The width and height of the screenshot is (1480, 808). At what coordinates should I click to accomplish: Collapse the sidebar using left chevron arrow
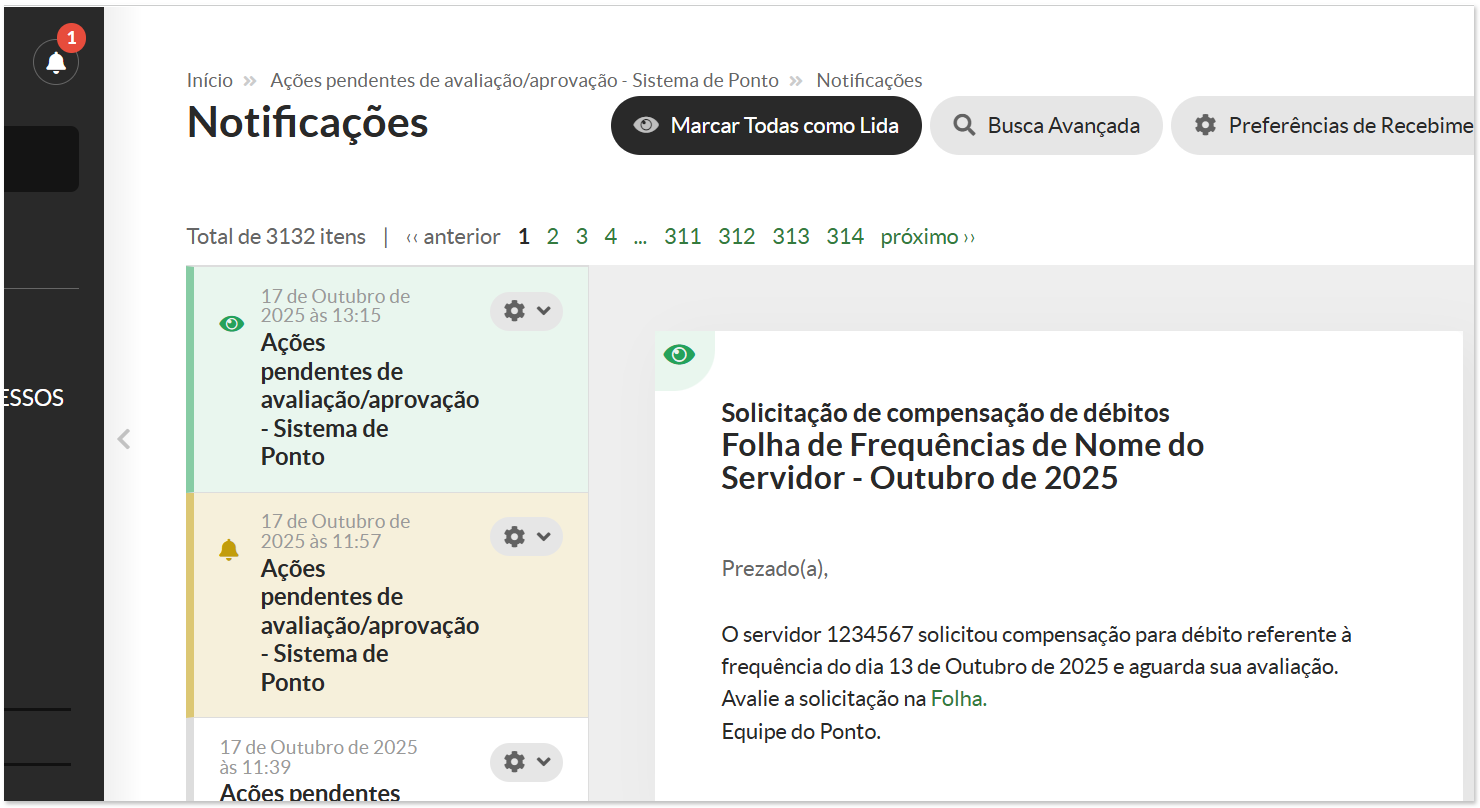pyautogui.click(x=124, y=439)
